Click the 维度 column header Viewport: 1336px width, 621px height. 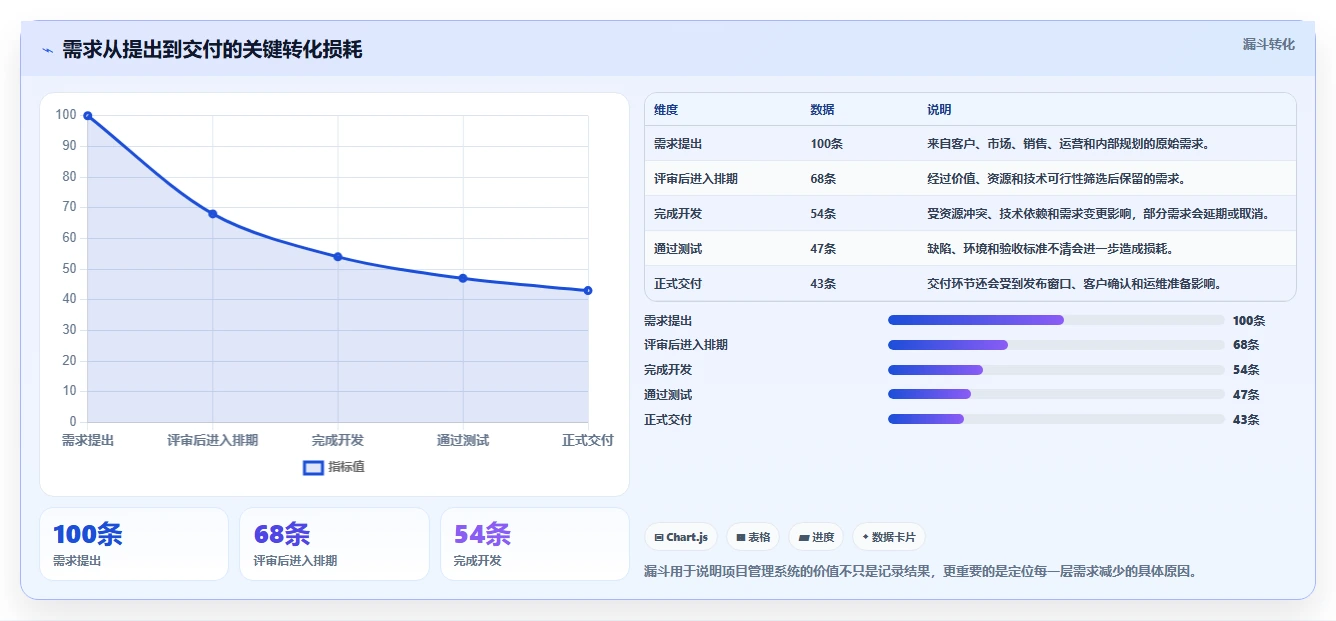(666, 110)
